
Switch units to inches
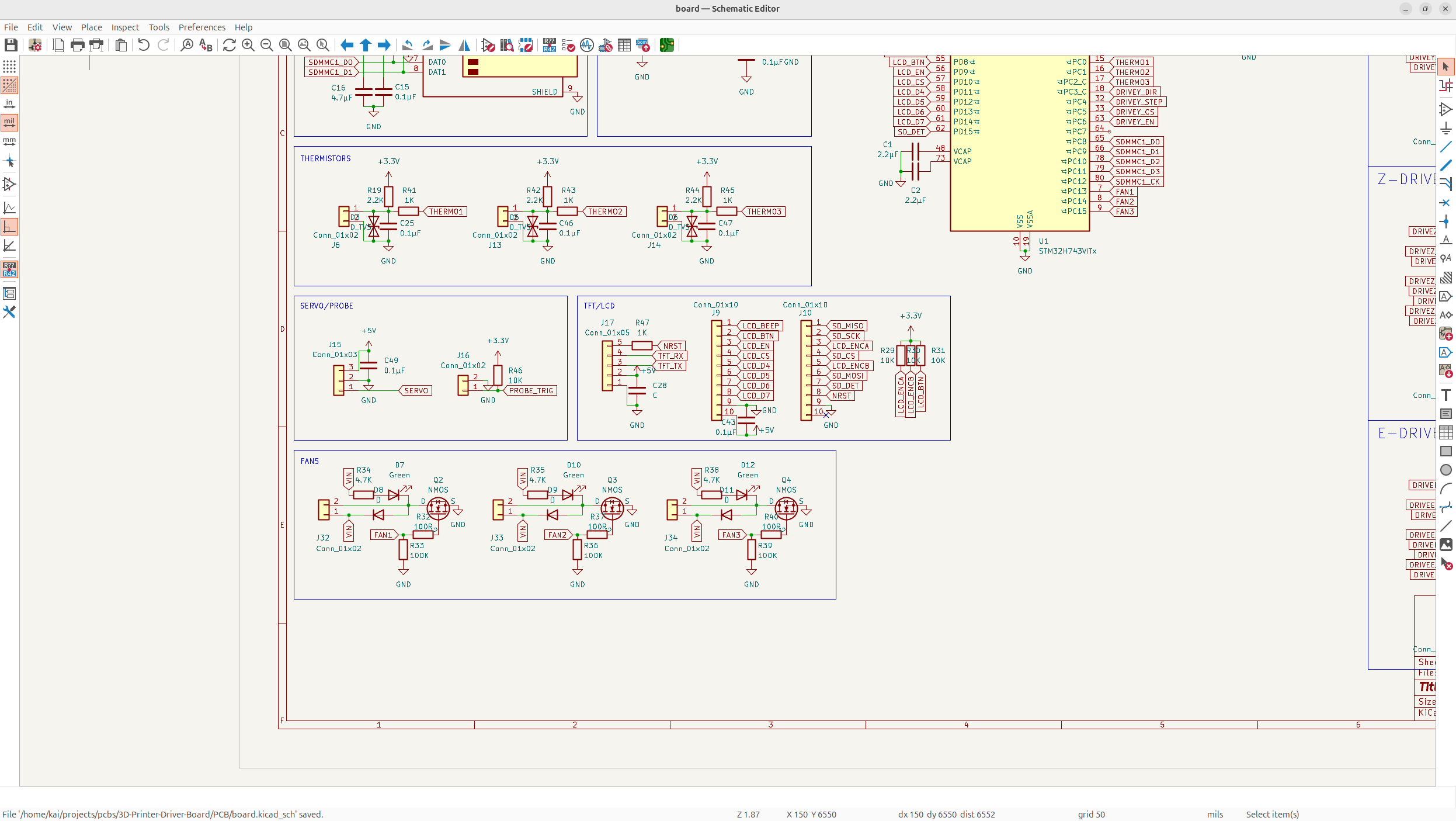(9, 104)
